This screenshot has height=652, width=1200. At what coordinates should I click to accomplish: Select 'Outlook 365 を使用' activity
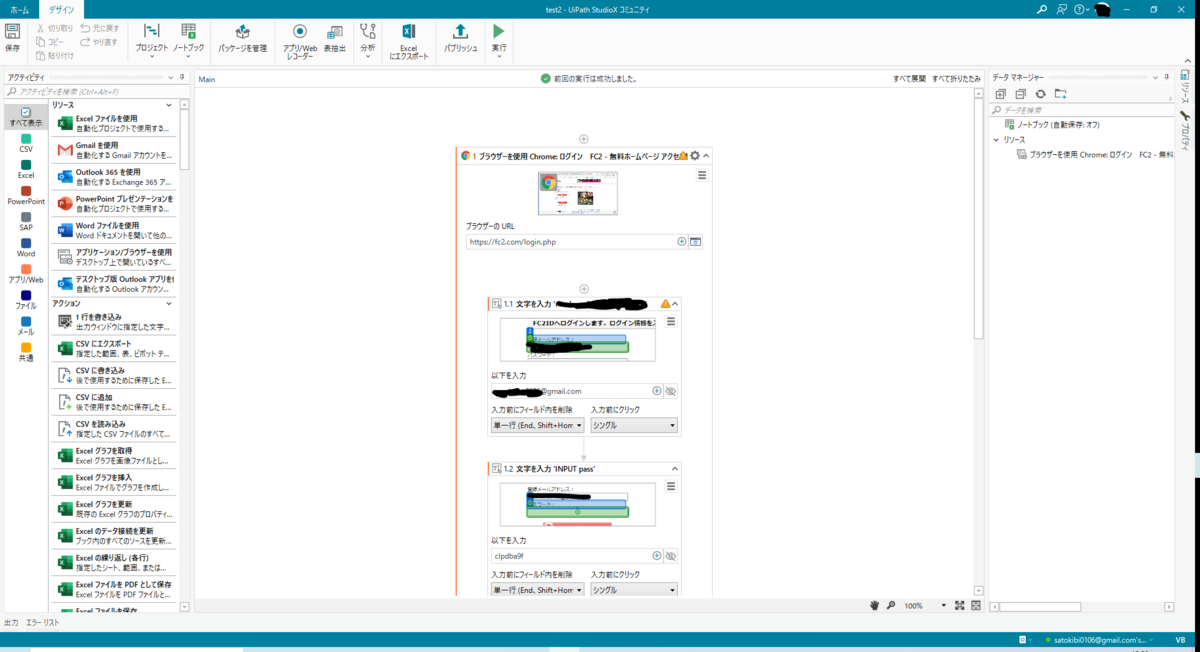(x=114, y=177)
